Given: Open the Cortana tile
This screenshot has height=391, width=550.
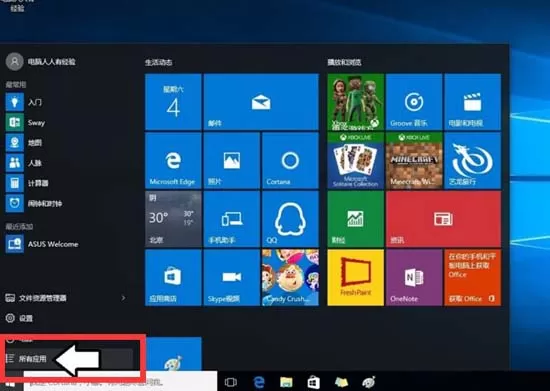Looking at the screenshot, I should (x=290, y=160).
